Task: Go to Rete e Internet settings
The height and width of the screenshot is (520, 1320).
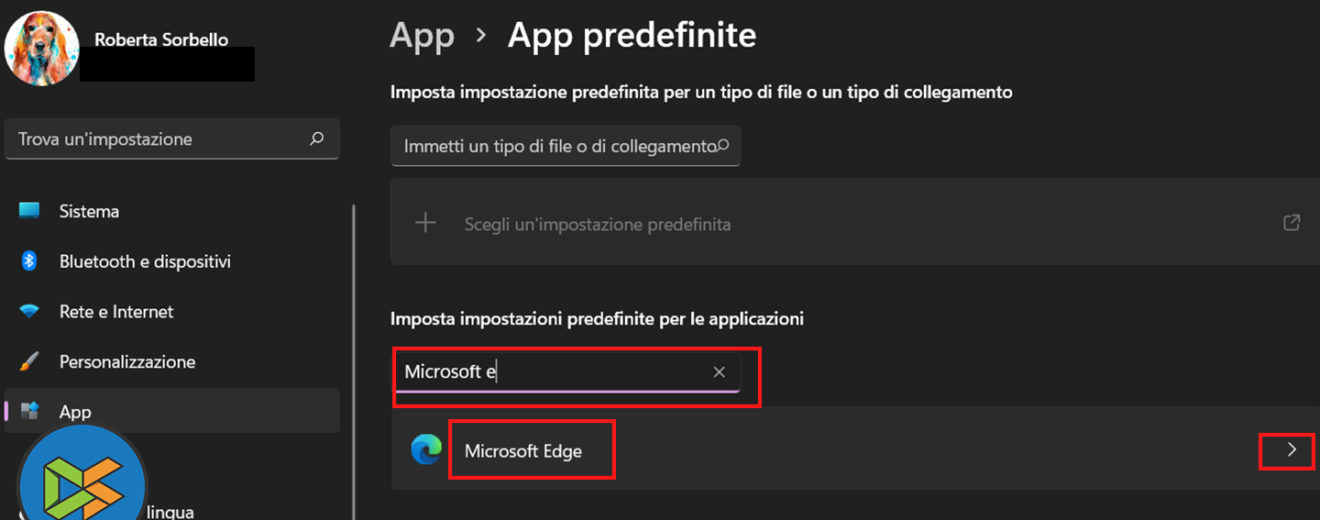Action: pyautogui.click(x=116, y=311)
